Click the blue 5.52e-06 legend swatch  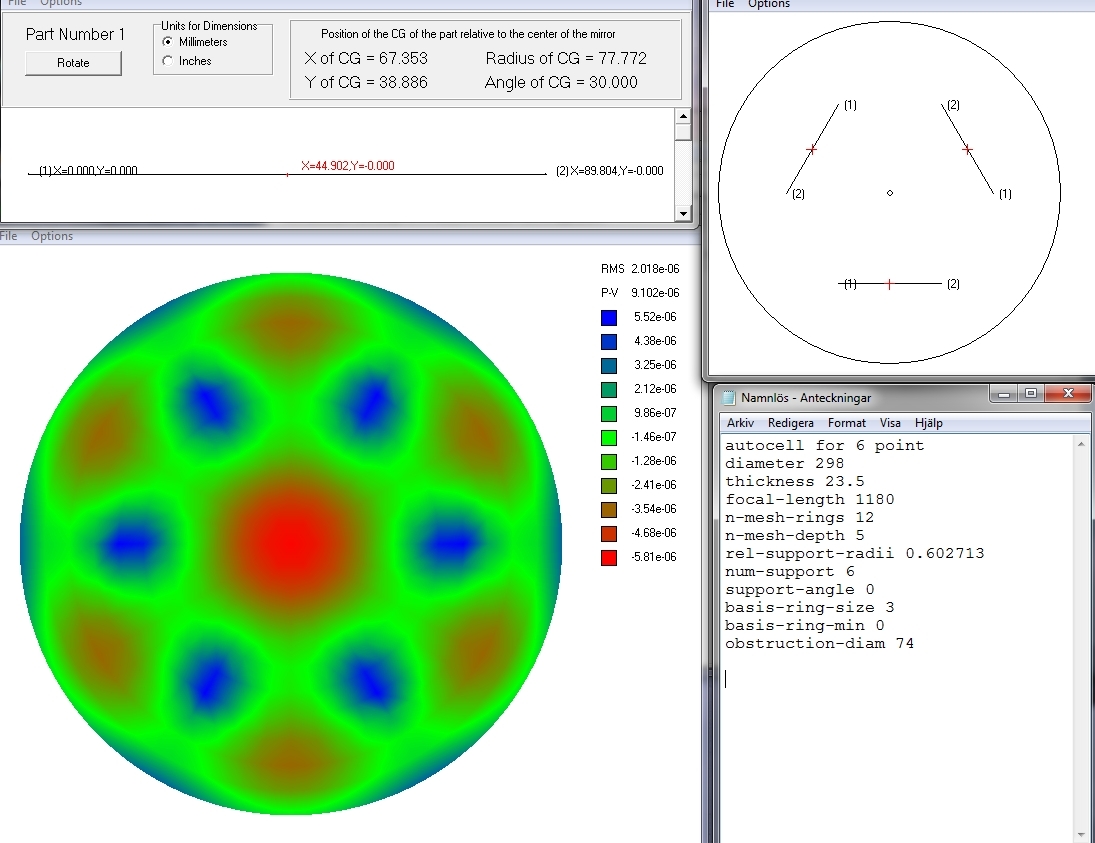(609, 317)
